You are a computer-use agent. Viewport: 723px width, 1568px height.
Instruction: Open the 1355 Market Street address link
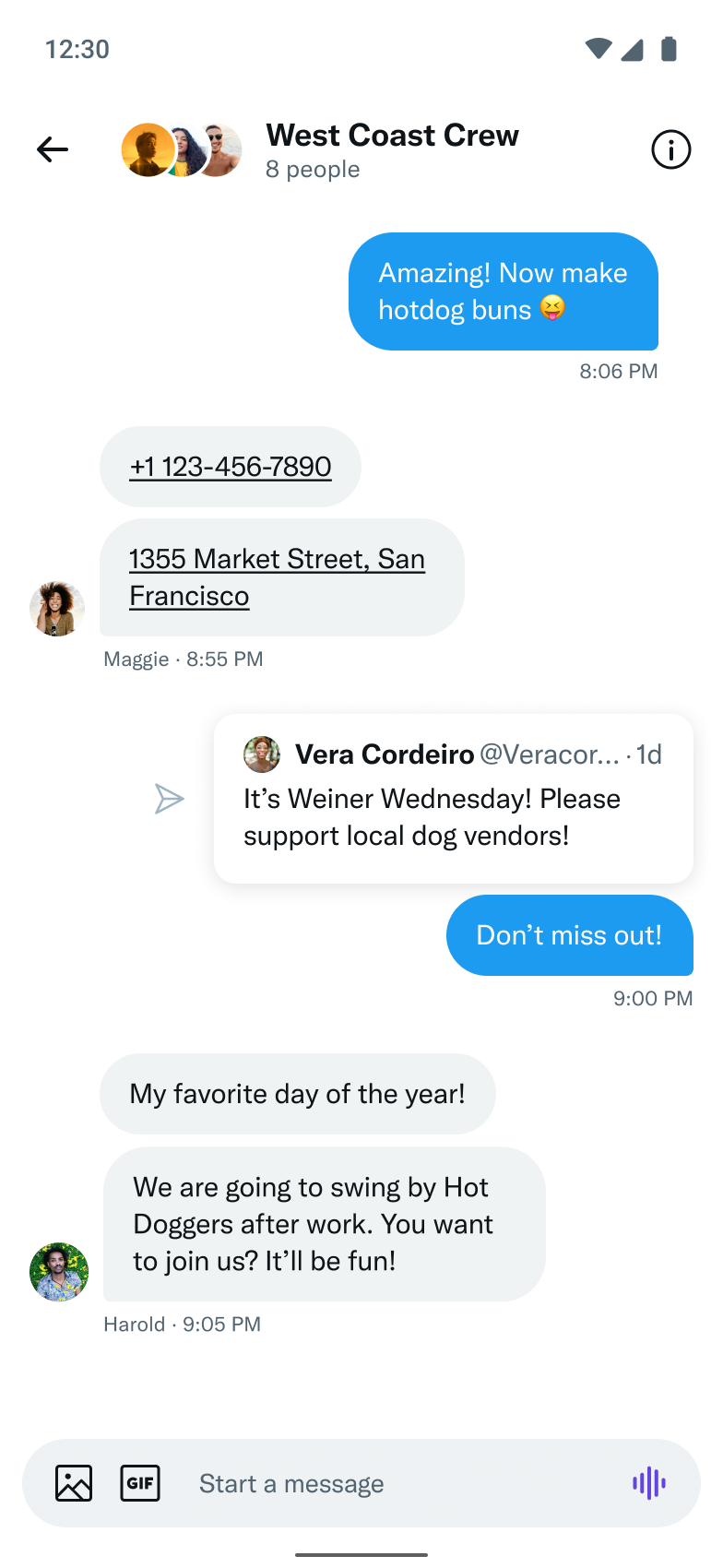[277, 577]
